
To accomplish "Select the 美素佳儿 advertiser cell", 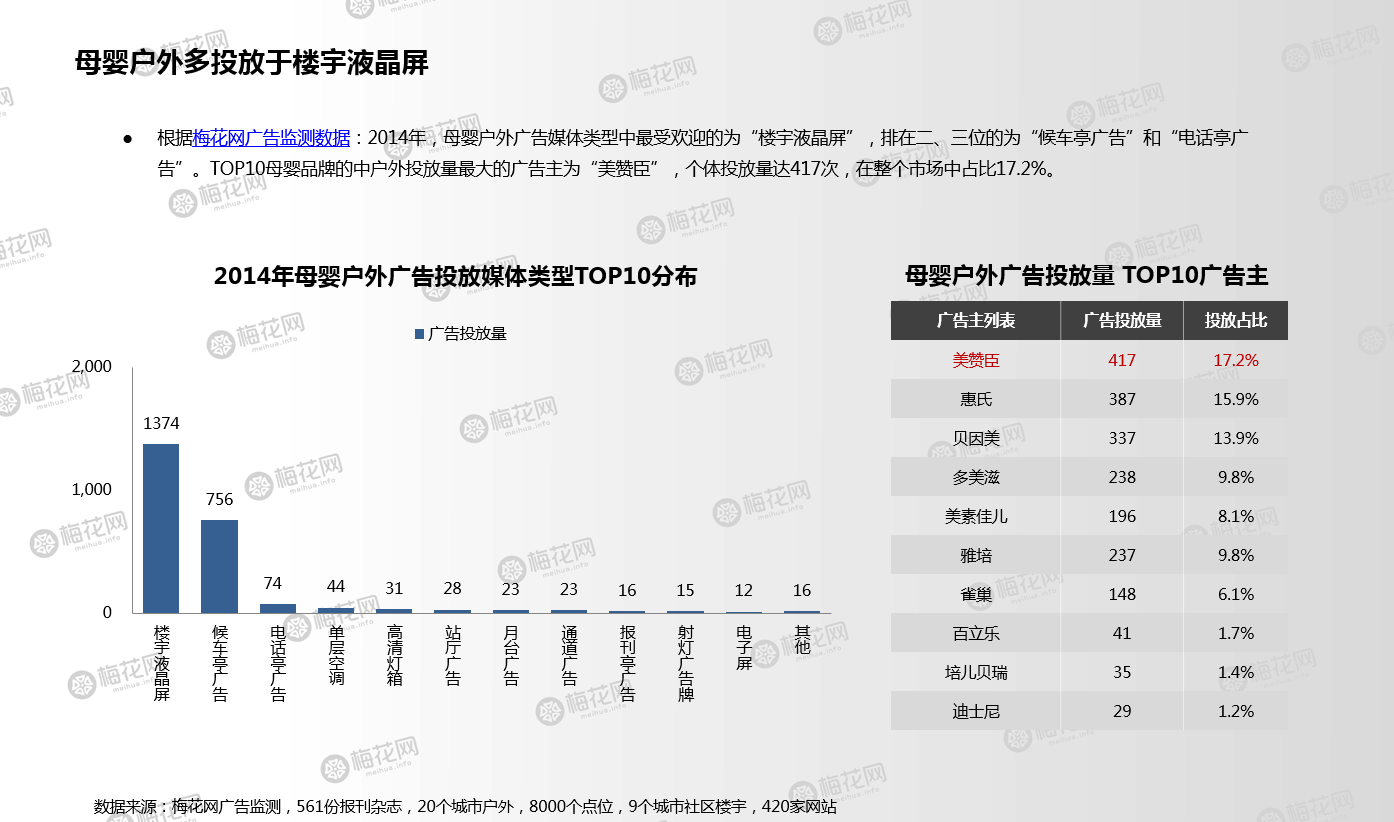I will [x=976, y=516].
